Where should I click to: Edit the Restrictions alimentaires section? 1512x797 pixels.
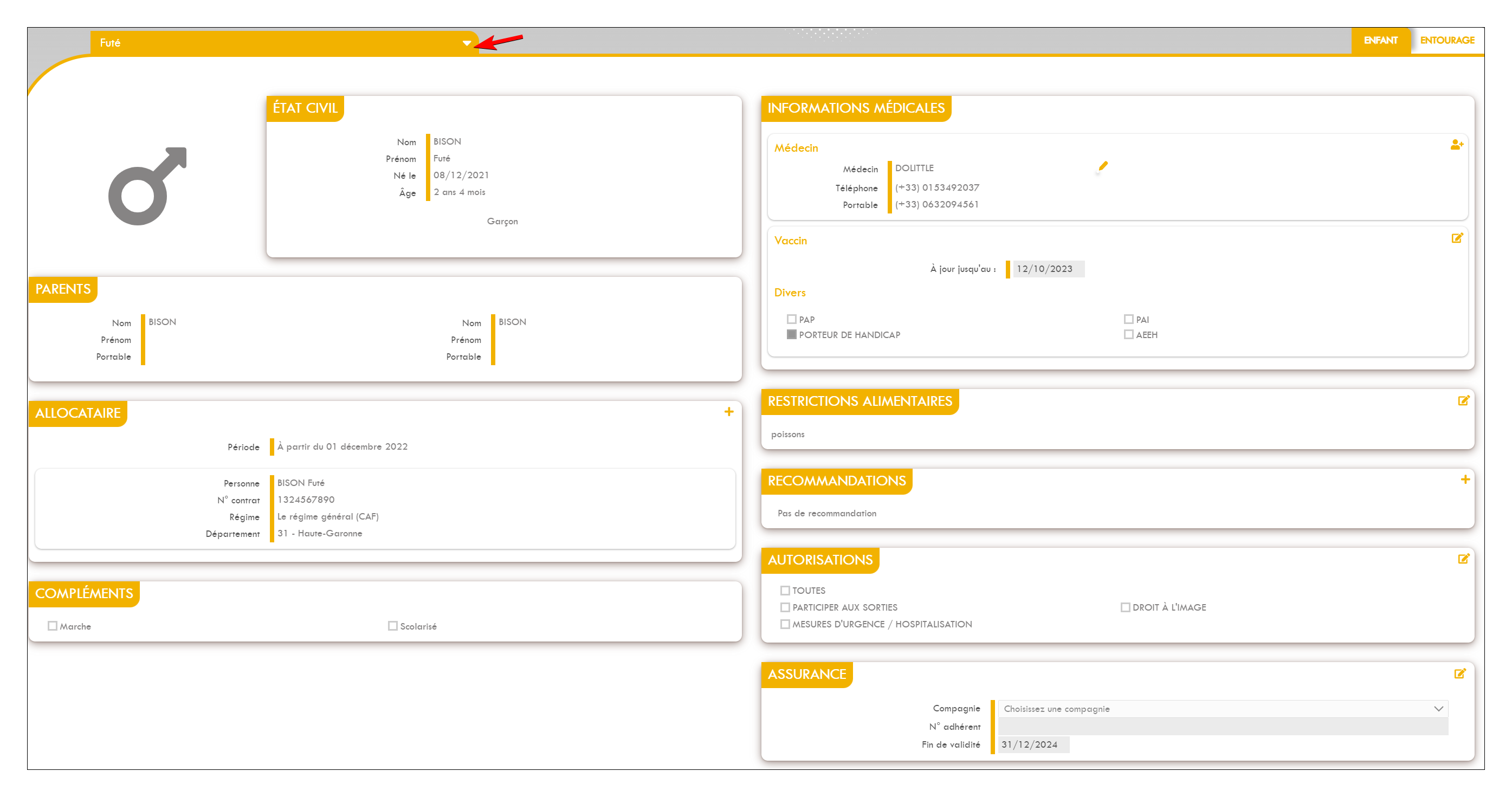(x=1463, y=401)
